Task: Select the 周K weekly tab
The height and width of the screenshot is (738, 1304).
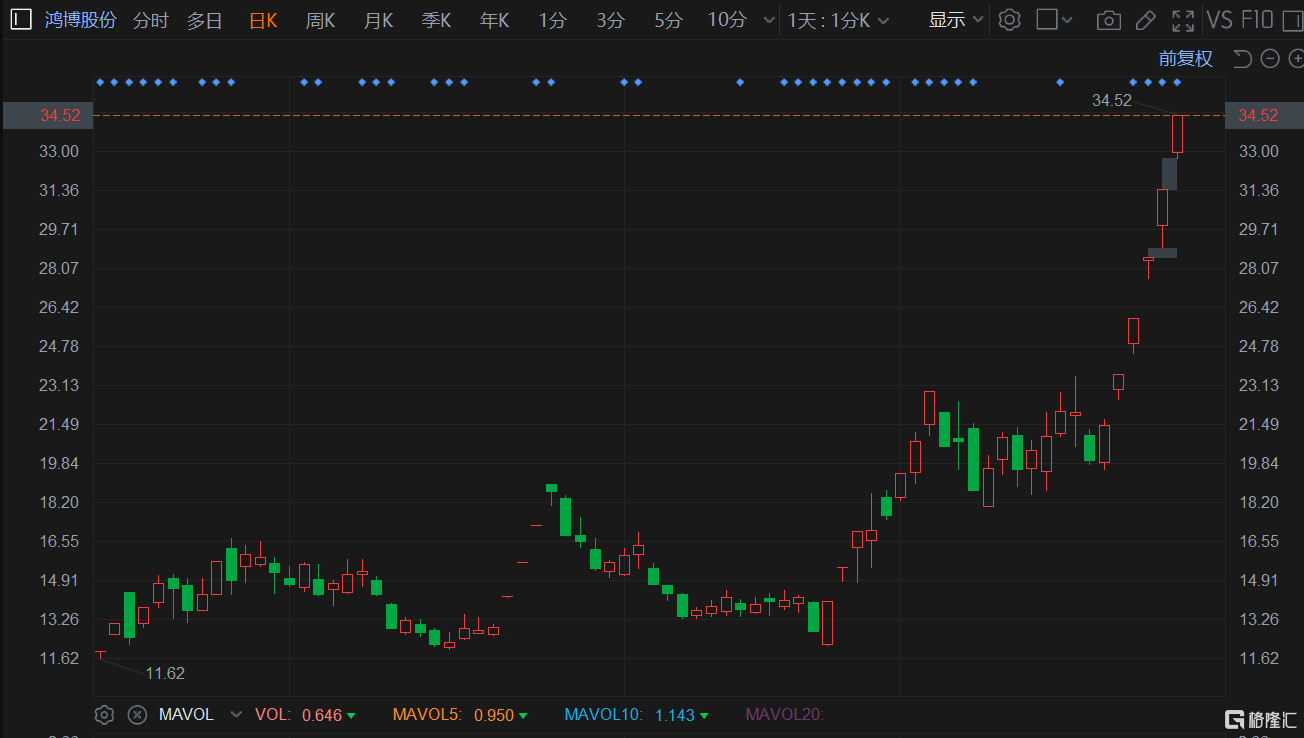Action: point(320,20)
